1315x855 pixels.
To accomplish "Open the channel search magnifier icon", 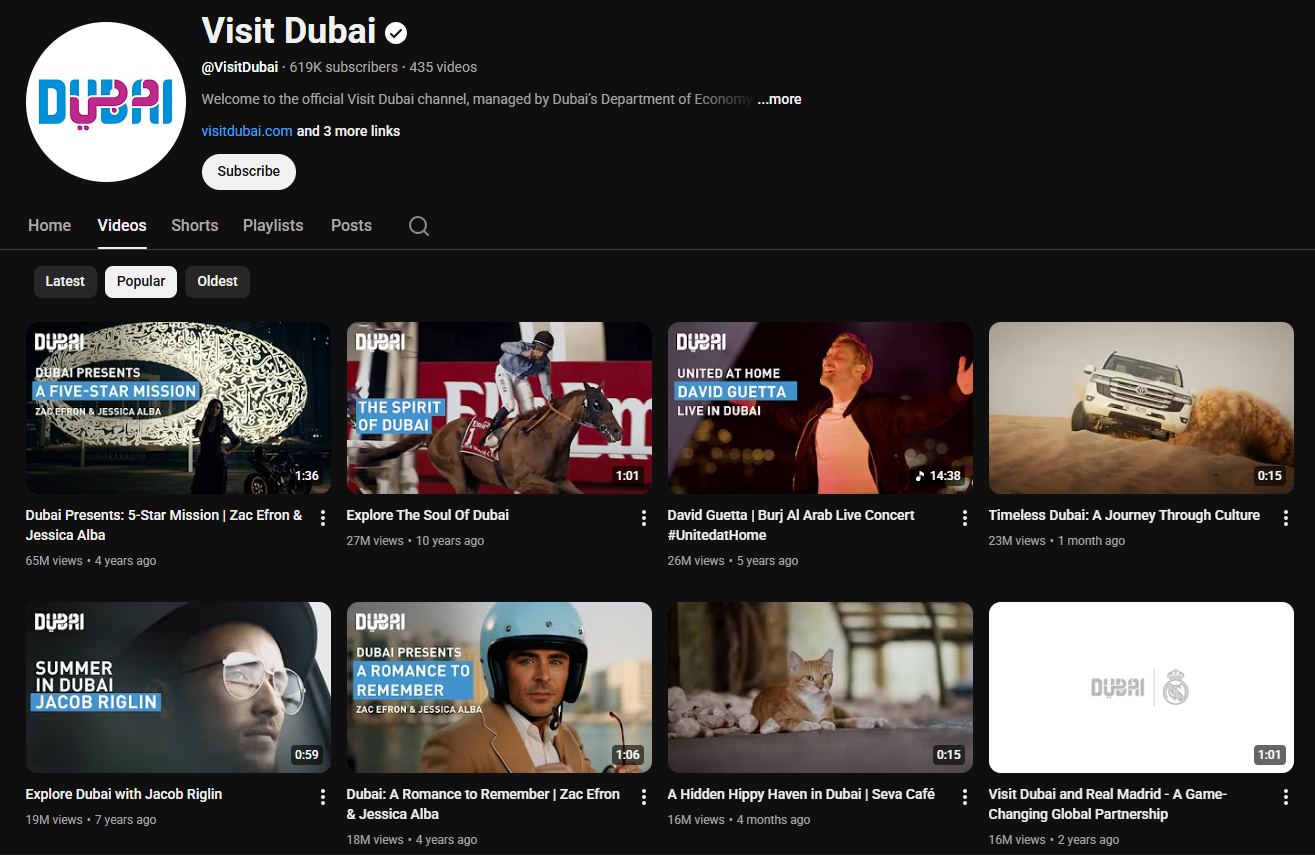I will tap(419, 226).
